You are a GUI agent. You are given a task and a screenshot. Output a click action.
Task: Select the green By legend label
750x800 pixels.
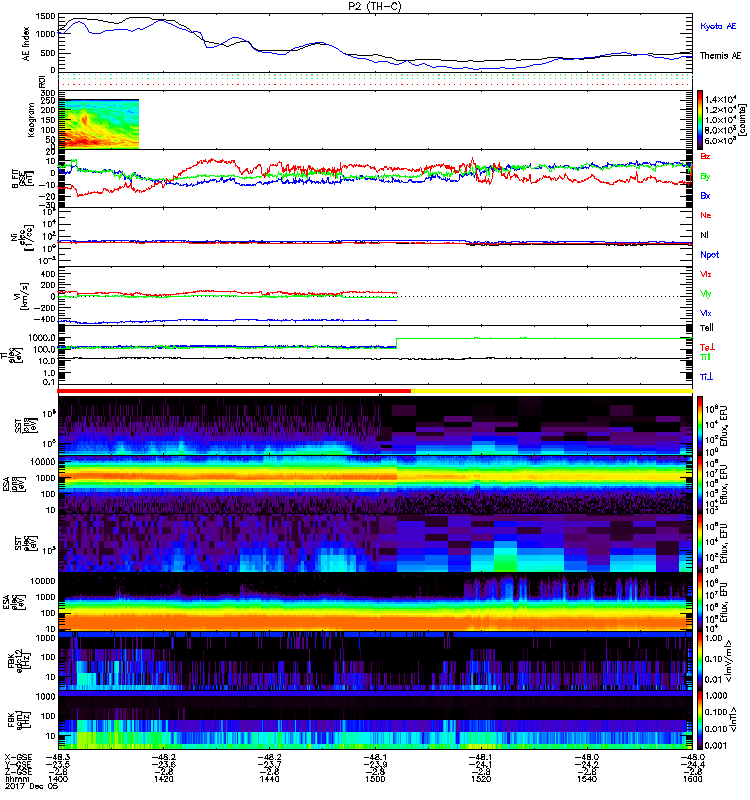pyautogui.click(x=705, y=177)
